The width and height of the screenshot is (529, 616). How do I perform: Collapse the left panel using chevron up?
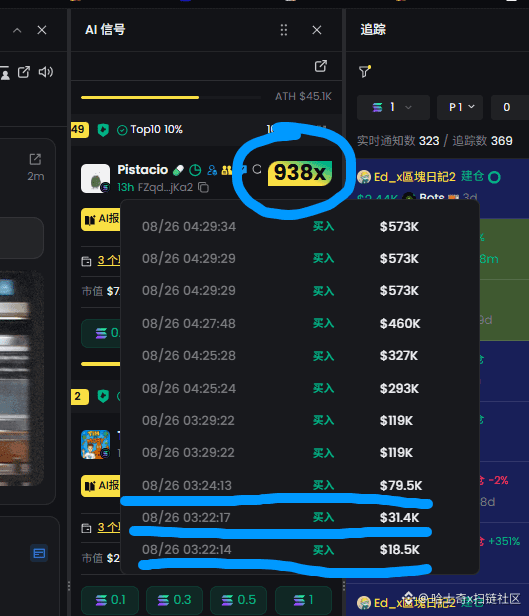[x=17, y=30]
